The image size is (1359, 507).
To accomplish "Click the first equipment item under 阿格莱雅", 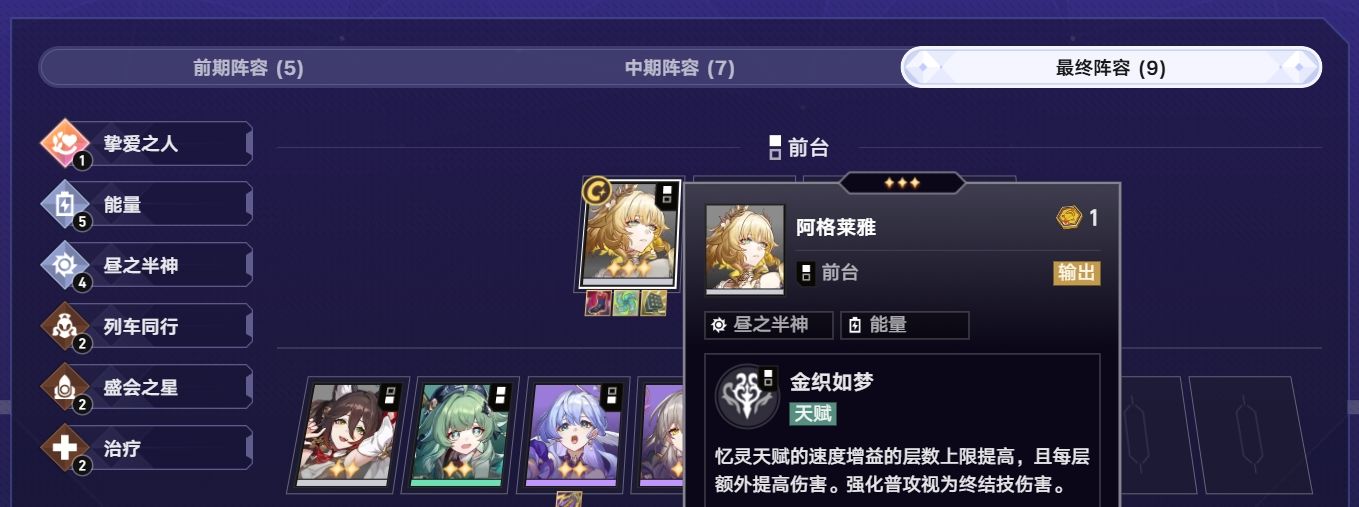I will click(598, 303).
